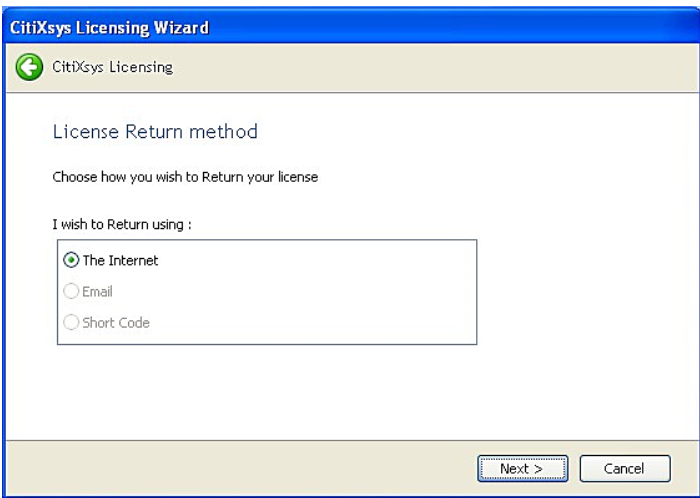This screenshot has height=498, width=700.
Task: Click the CitiXsys Licensing Wizard title text
Action: (x=109, y=28)
